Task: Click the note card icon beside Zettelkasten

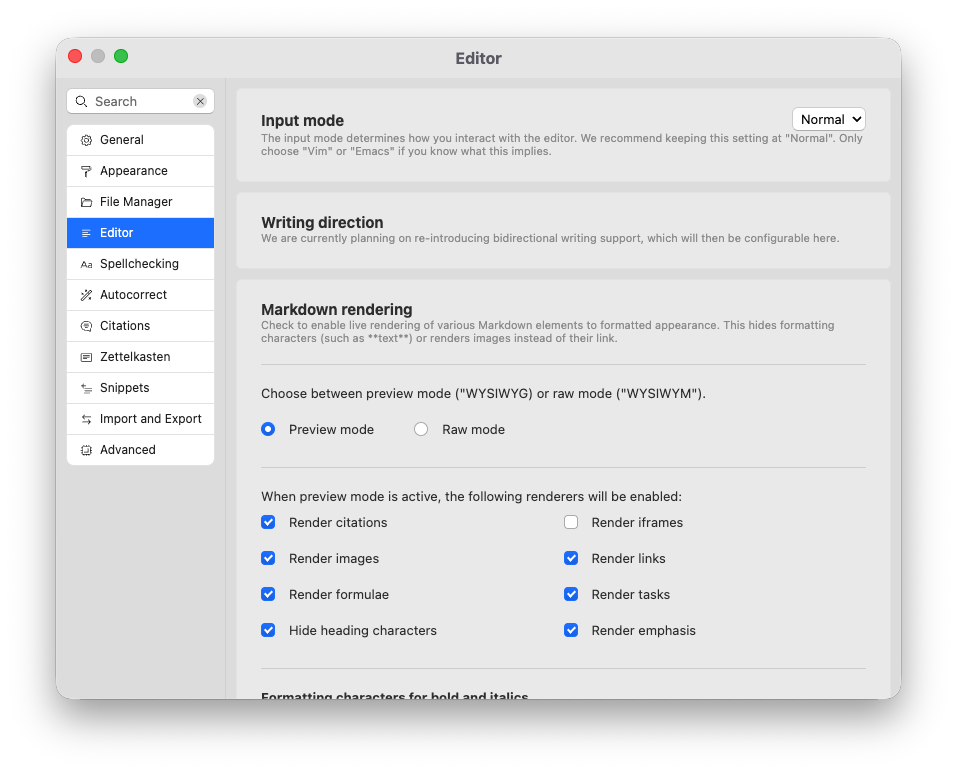Action: (84, 356)
